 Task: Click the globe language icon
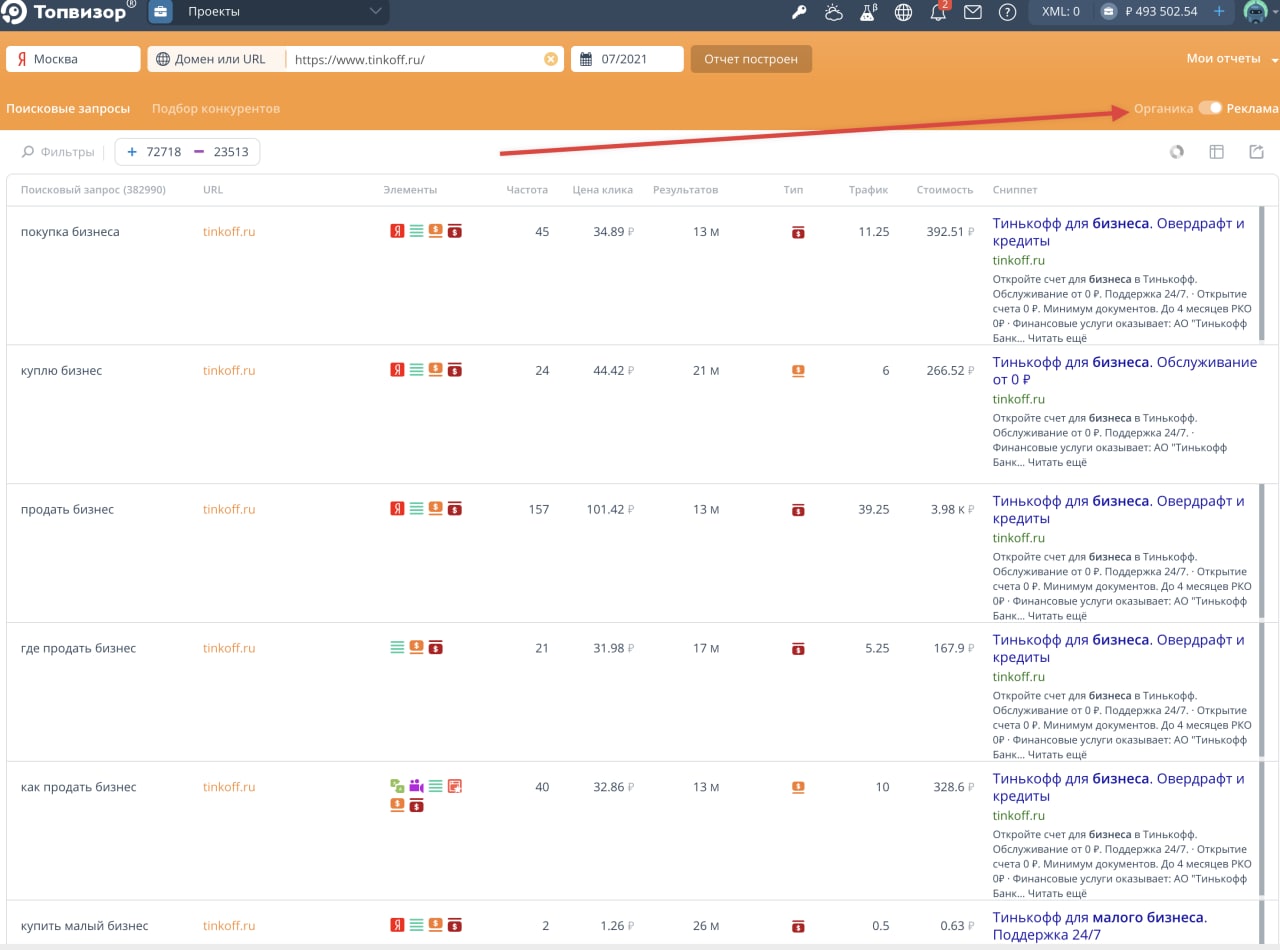pyautogui.click(x=903, y=12)
